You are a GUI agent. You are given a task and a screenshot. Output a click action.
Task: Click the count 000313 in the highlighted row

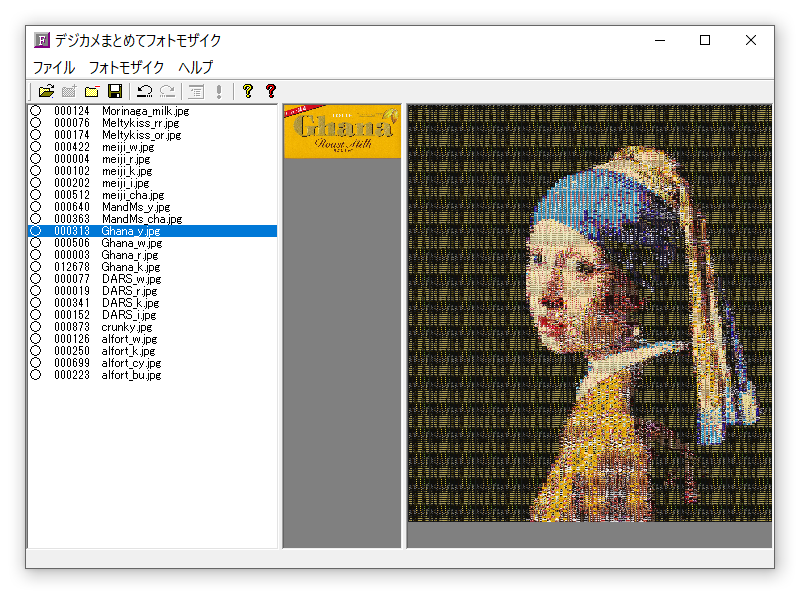72,231
